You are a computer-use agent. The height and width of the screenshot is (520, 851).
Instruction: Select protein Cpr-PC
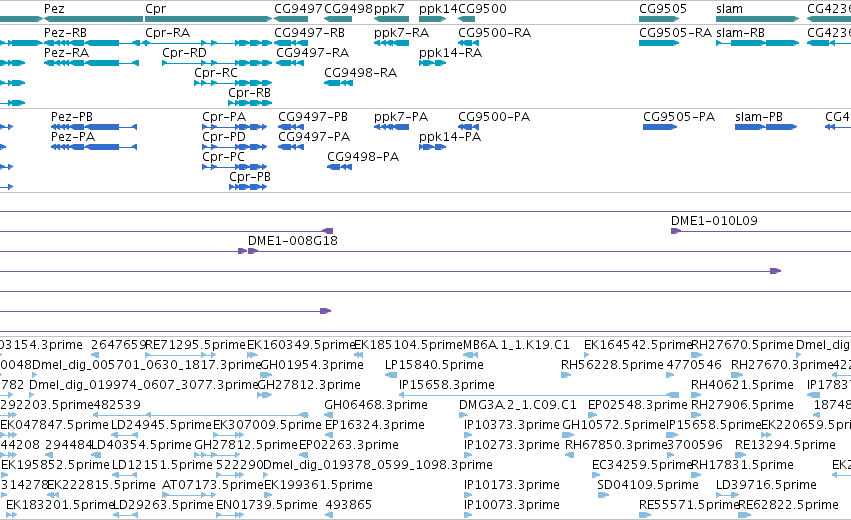click(234, 167)
